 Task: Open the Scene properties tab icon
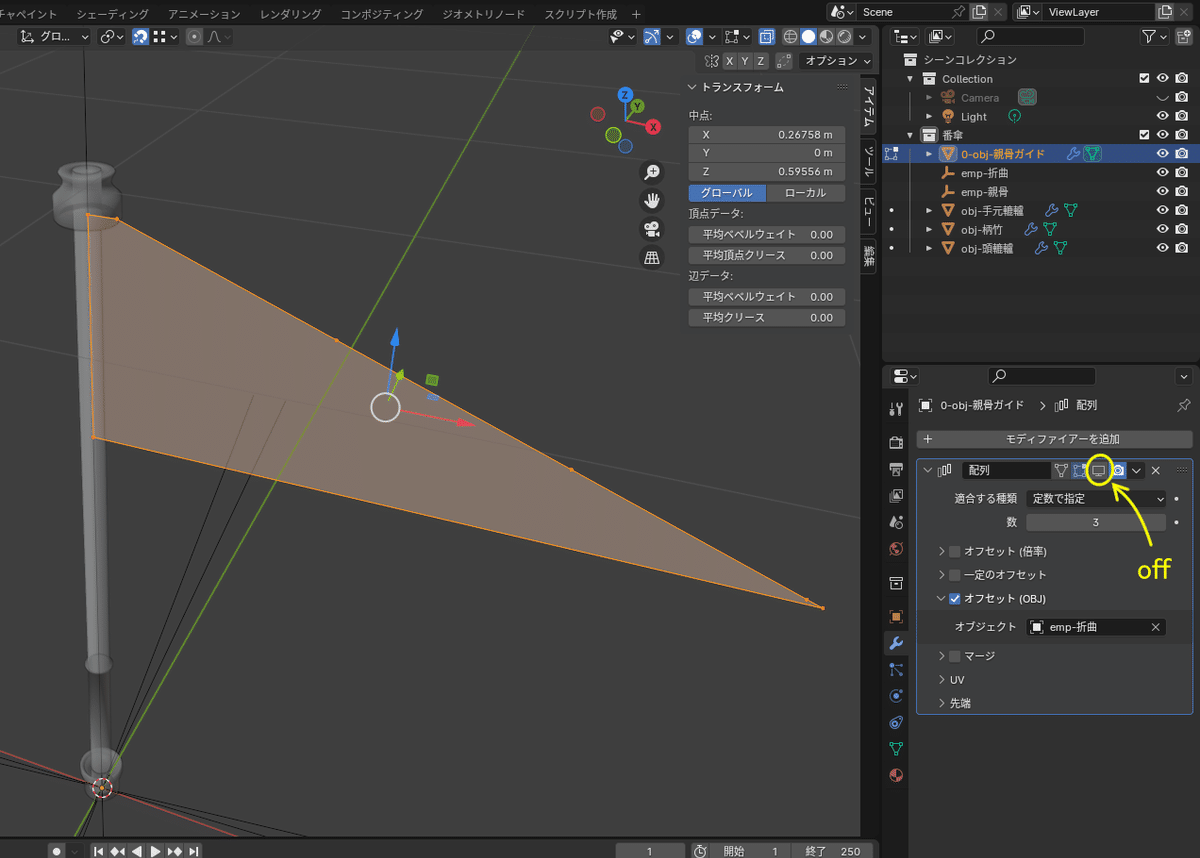pos(896,522)
